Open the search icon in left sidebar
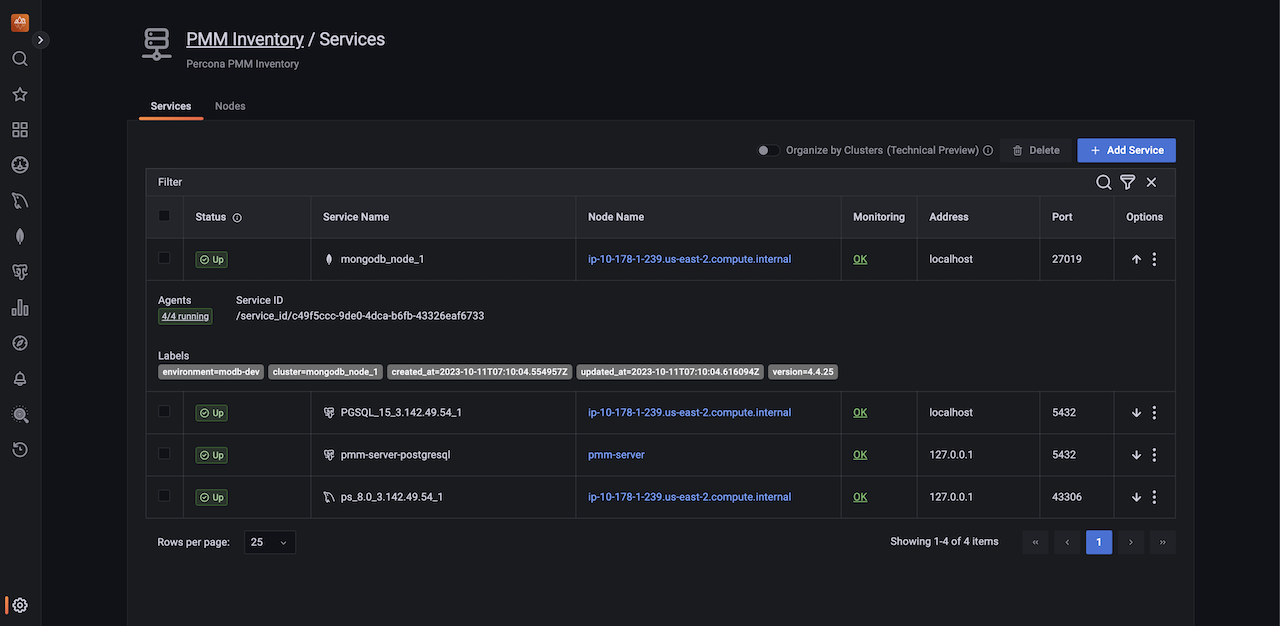Viewport: 1280px width, 626px height. (20, 59)
